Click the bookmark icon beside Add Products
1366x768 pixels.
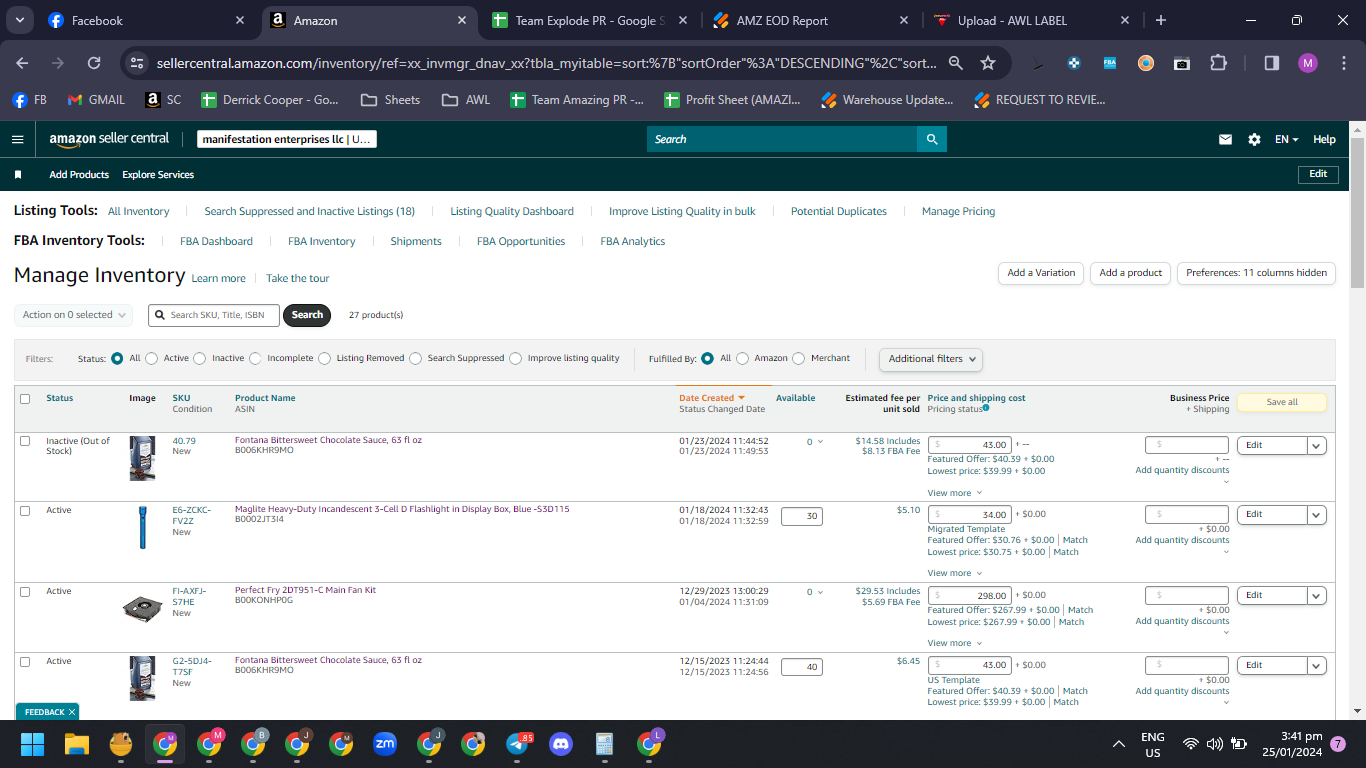tap(18, 174)
